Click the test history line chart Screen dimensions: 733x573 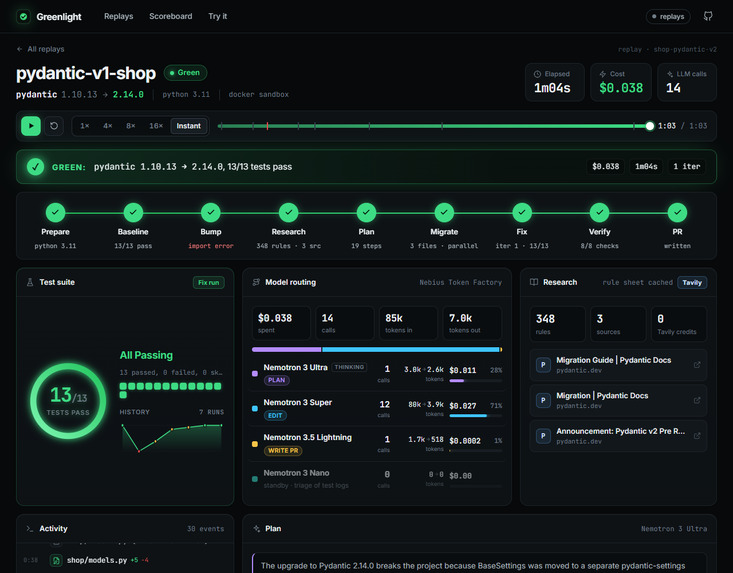tap(172, 436)
